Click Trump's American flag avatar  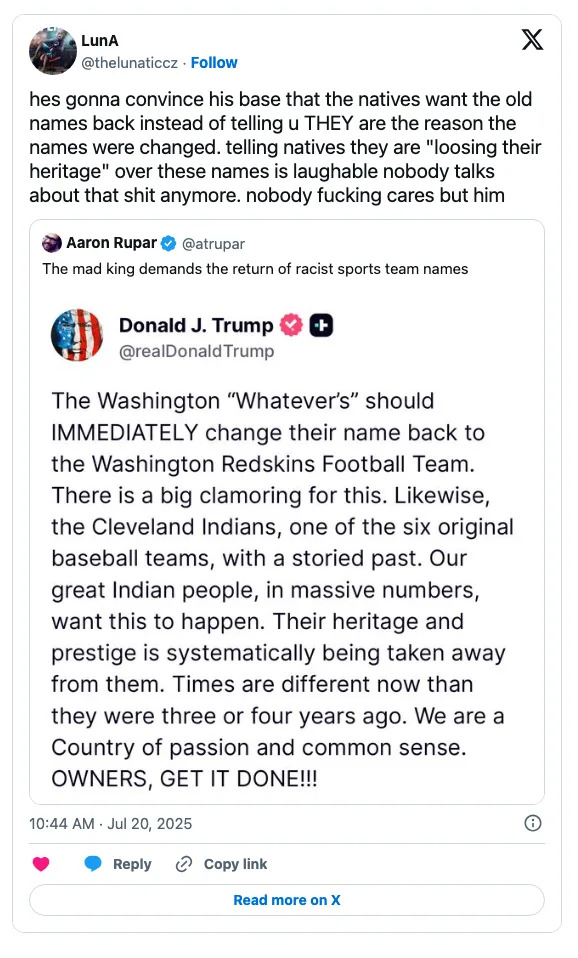pyautogui.click(x=77, y=335)
